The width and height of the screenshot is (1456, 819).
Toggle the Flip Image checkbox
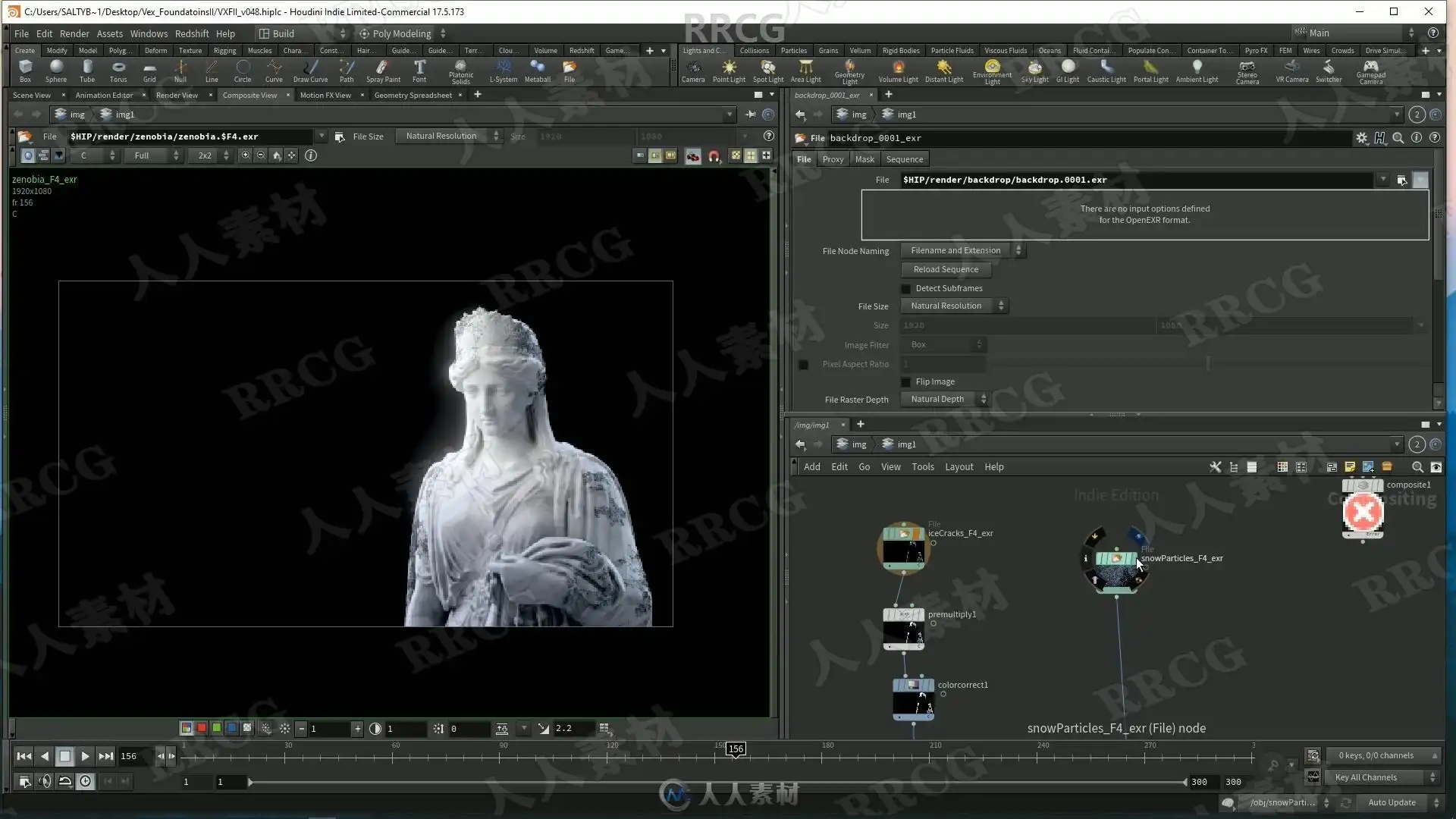point(905,382)
